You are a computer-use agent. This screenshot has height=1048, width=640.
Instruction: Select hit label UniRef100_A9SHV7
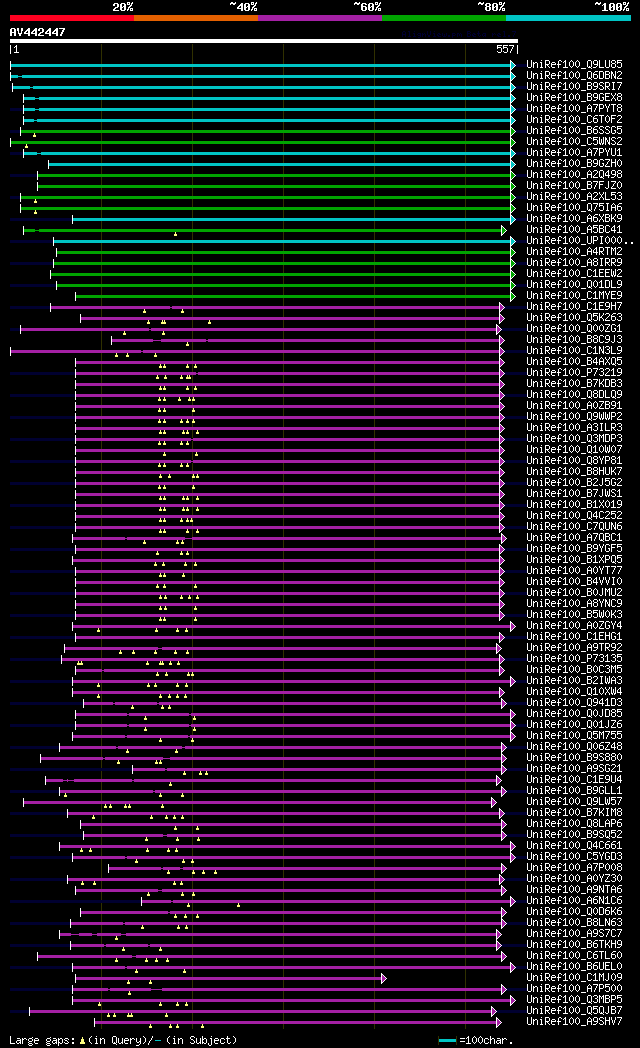click(x=574, y=1021)
